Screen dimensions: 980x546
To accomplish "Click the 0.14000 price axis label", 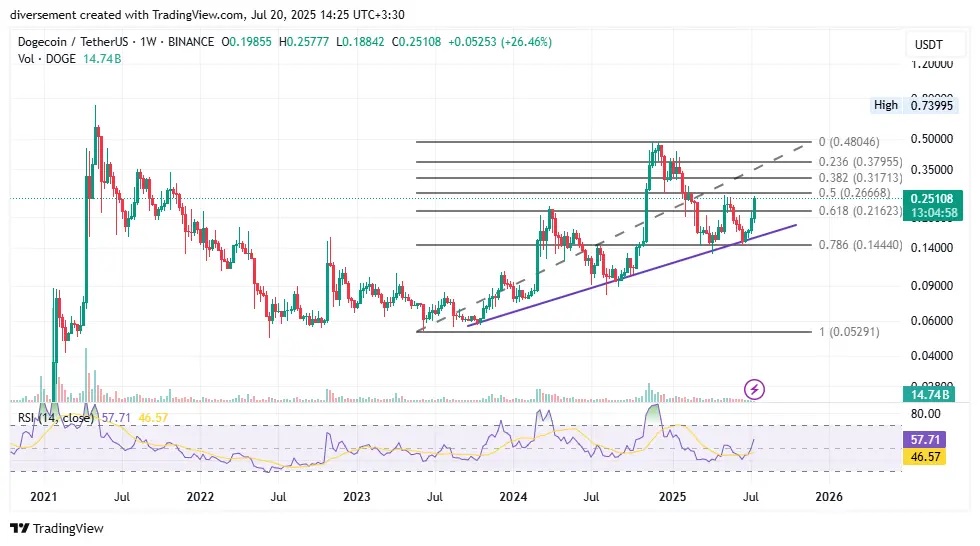I will tap(931, 248).
